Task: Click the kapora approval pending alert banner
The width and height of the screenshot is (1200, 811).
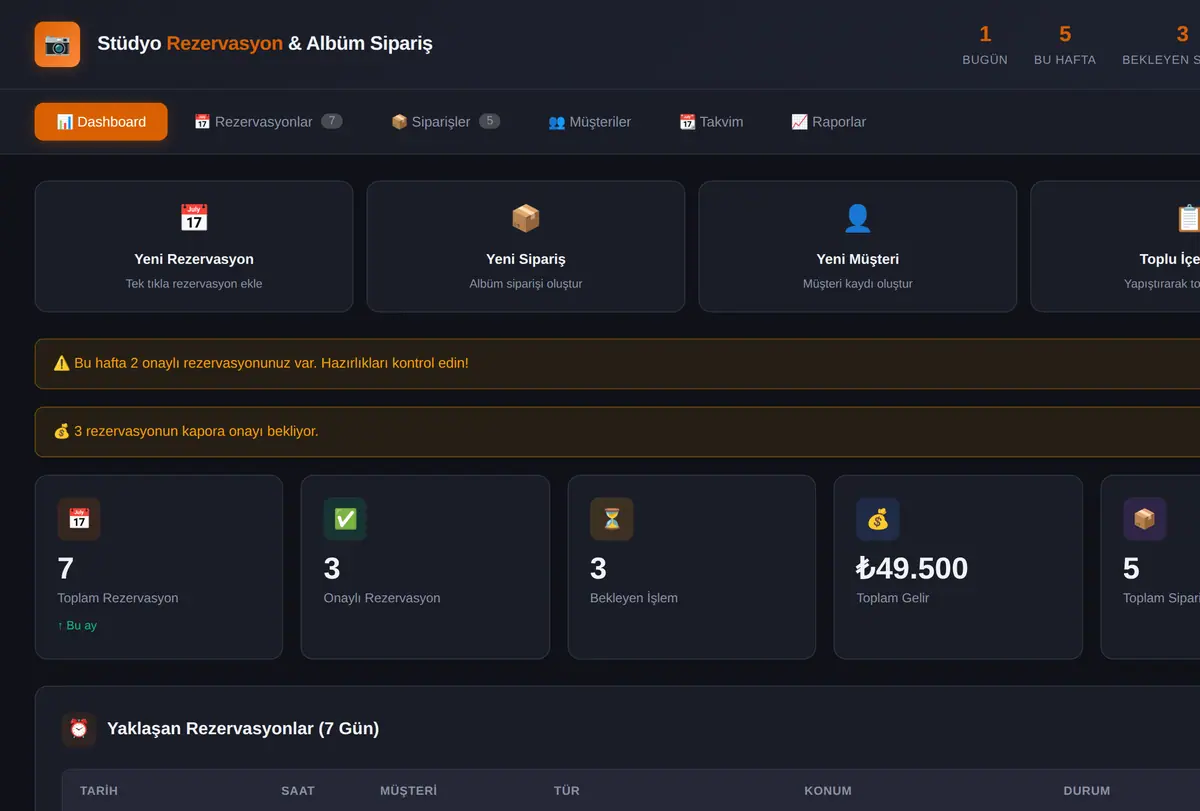Action: click(x=618, y=431)
